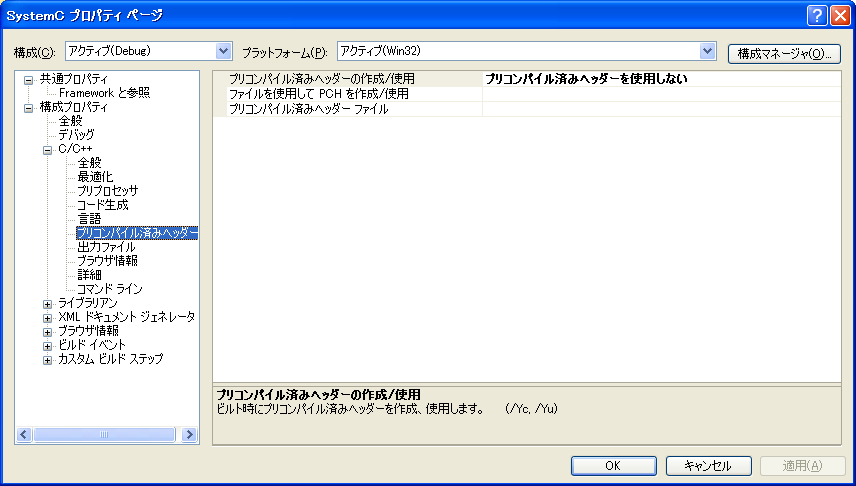Collapse the C/C++ tree node
The image size is (856, 486).
(x=47, y=150)
